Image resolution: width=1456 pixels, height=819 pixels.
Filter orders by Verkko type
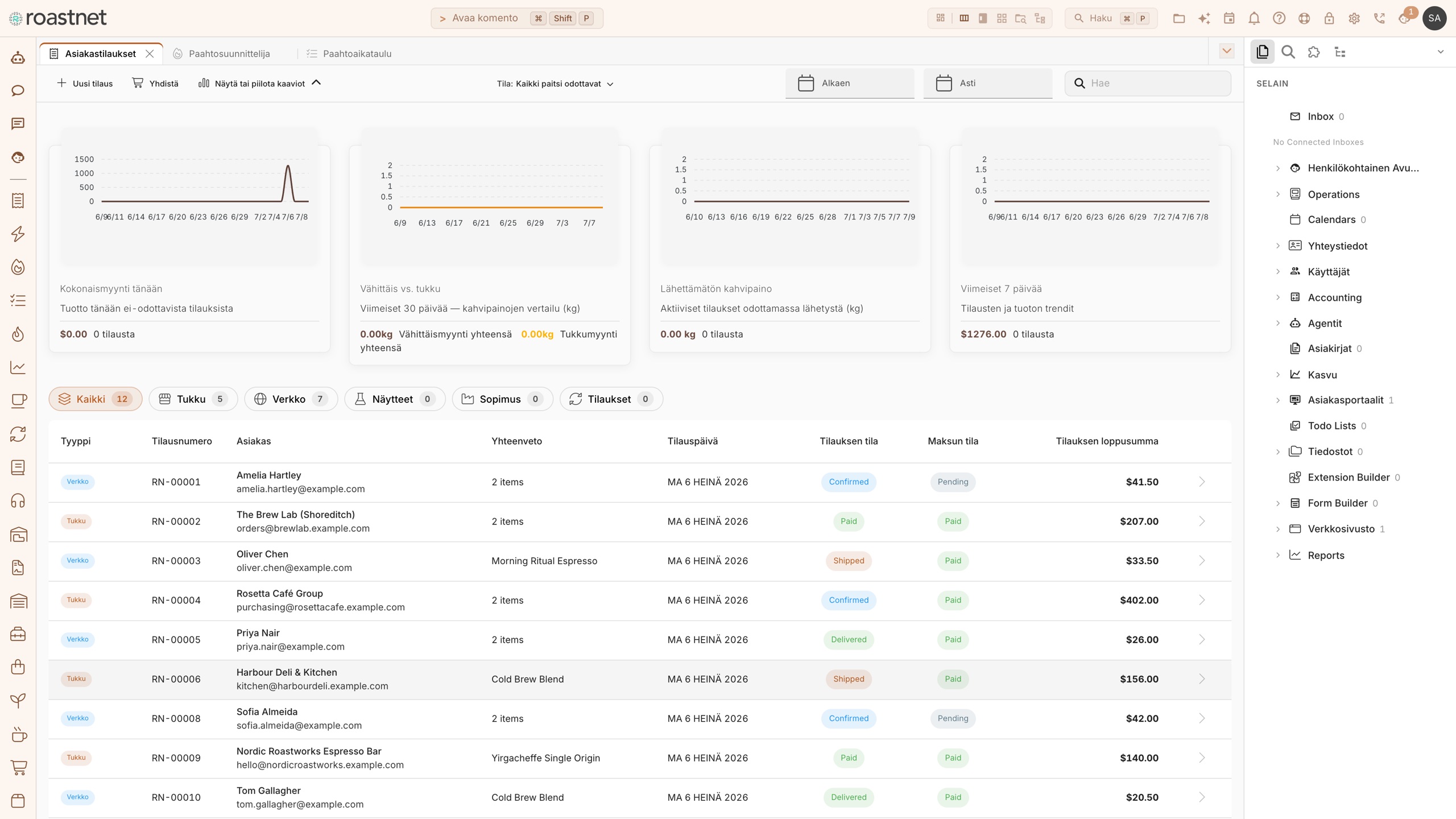(291, 399)
